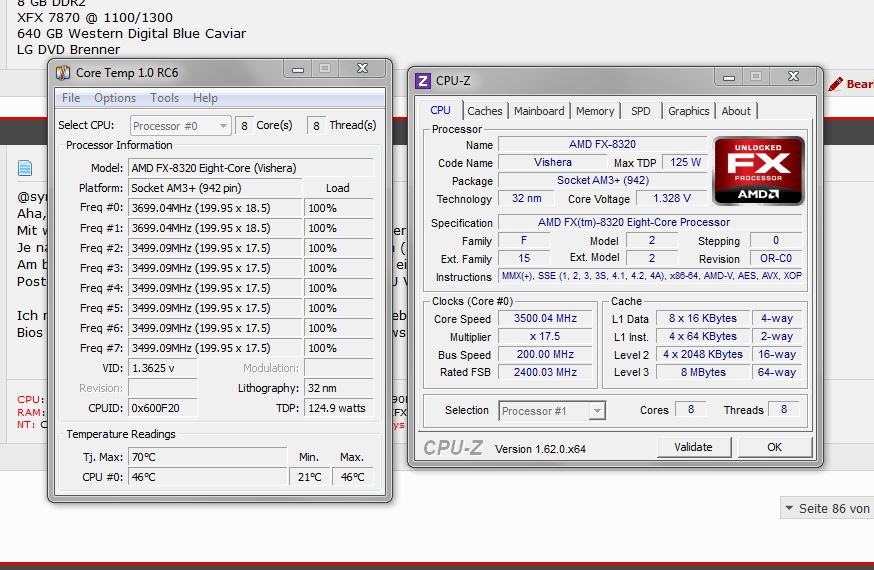Click the Model field AMD FX-8320 Eight-Core (Vishera)
The width and height of the screenshot is (874, 570).
(250, 168)
